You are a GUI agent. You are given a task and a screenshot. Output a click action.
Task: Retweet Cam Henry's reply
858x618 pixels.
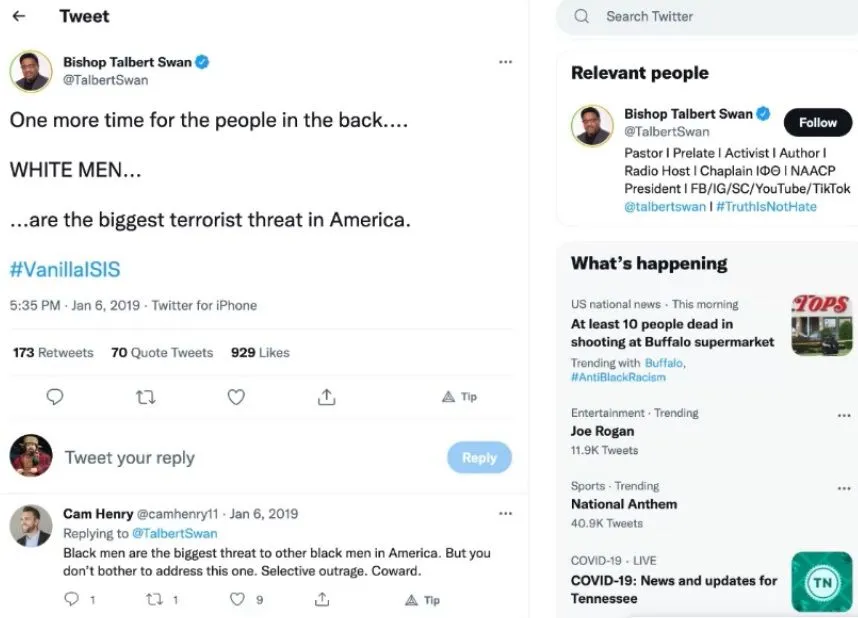coord(154,599)
